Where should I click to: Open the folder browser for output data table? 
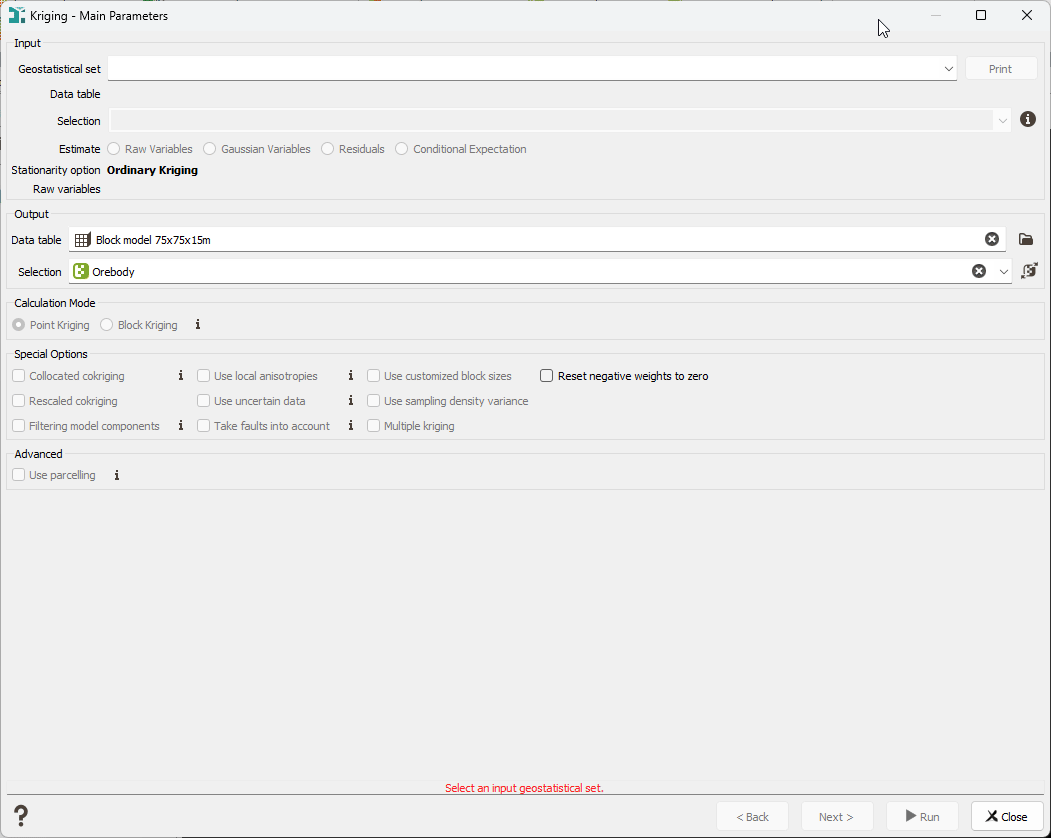(x=1026, y=239)
